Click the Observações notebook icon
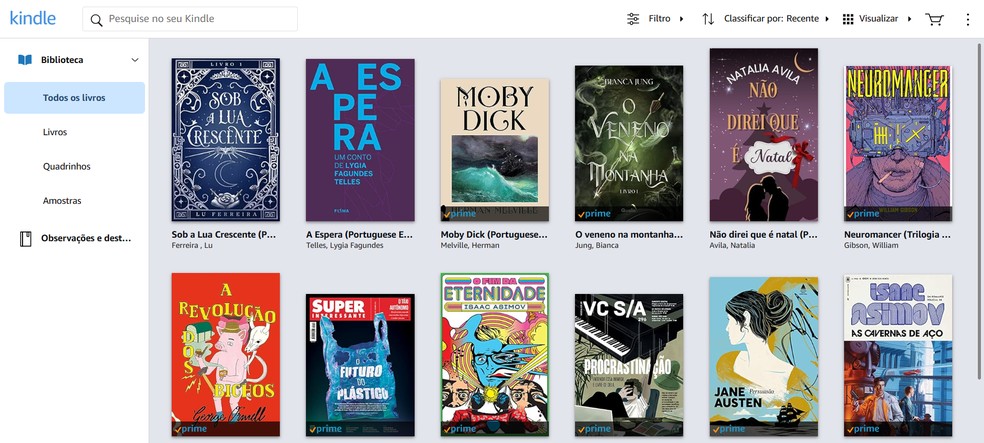Screen dimensions: 984x443 (25, 238)
